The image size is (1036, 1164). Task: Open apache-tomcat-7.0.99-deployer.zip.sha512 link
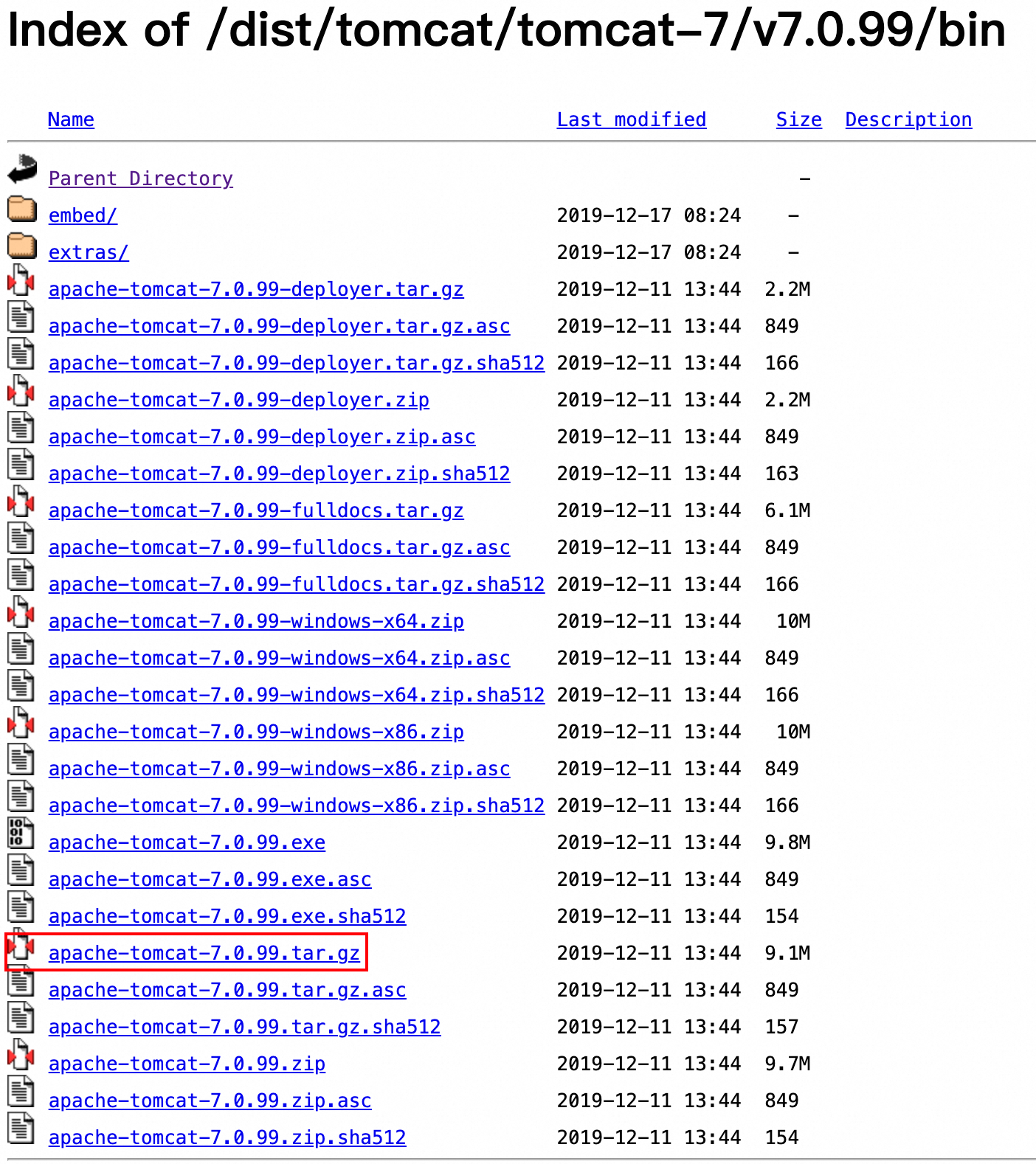280,474
